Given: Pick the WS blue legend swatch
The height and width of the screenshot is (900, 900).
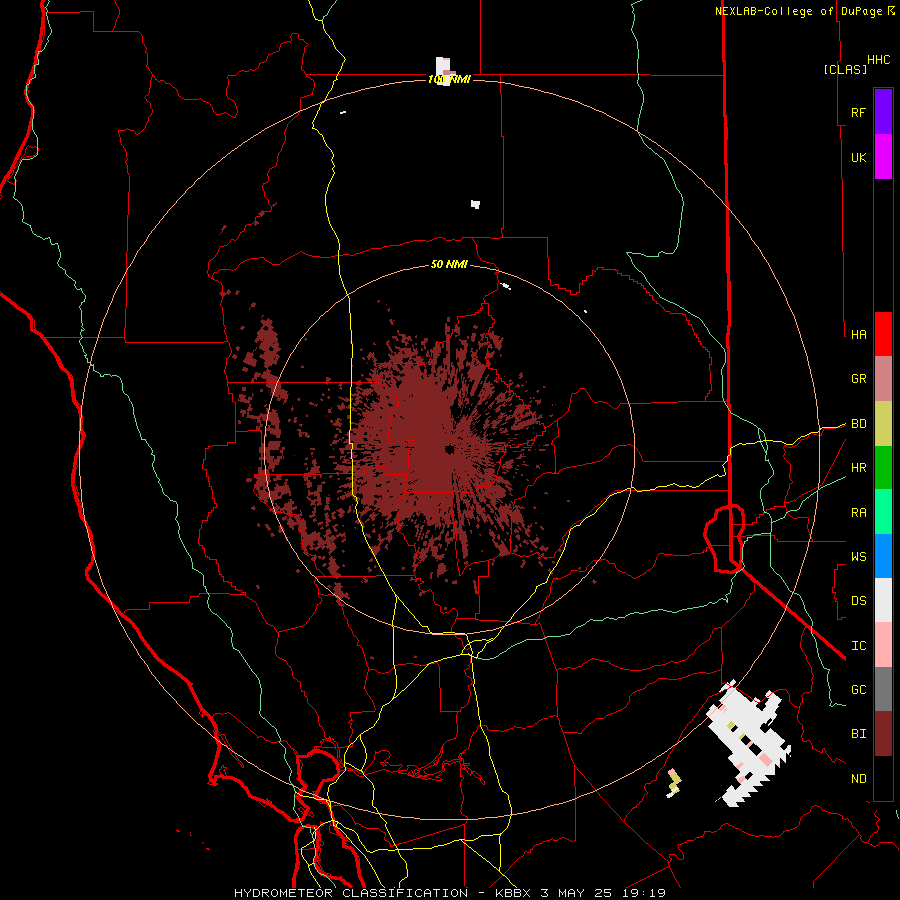Looking at the screenshot, I should coord(883,556).
